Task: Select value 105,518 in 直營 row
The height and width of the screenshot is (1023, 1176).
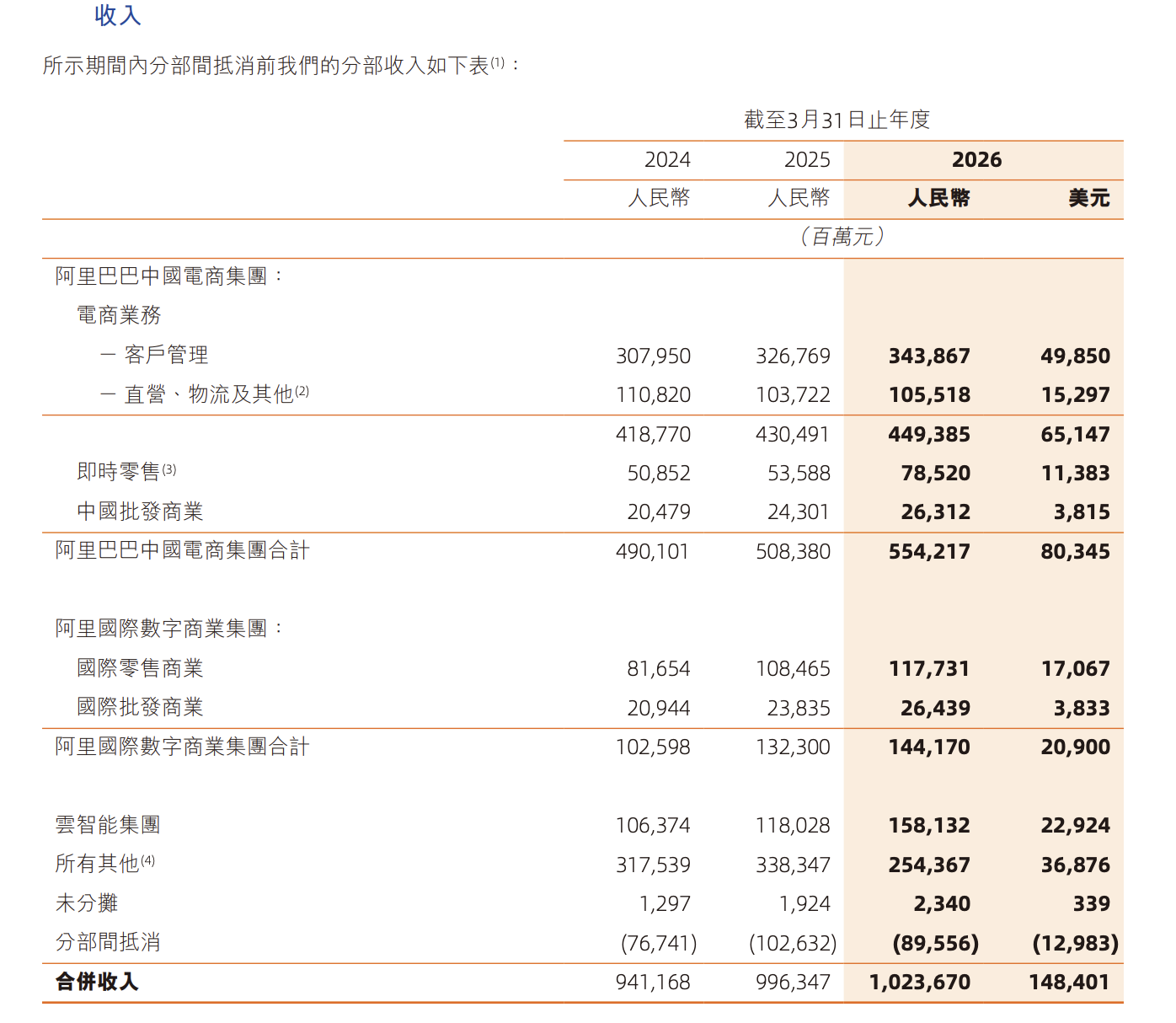Action: pyautogui.click(x=929, y=395)
